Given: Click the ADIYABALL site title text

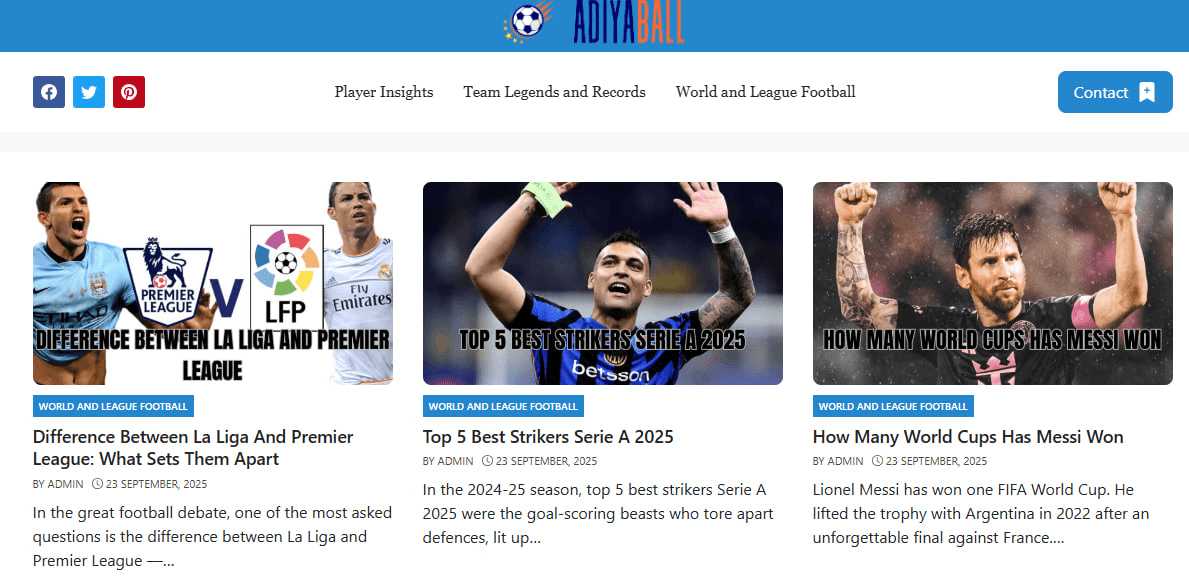Looking at the screenshot, I should [629, 21].
